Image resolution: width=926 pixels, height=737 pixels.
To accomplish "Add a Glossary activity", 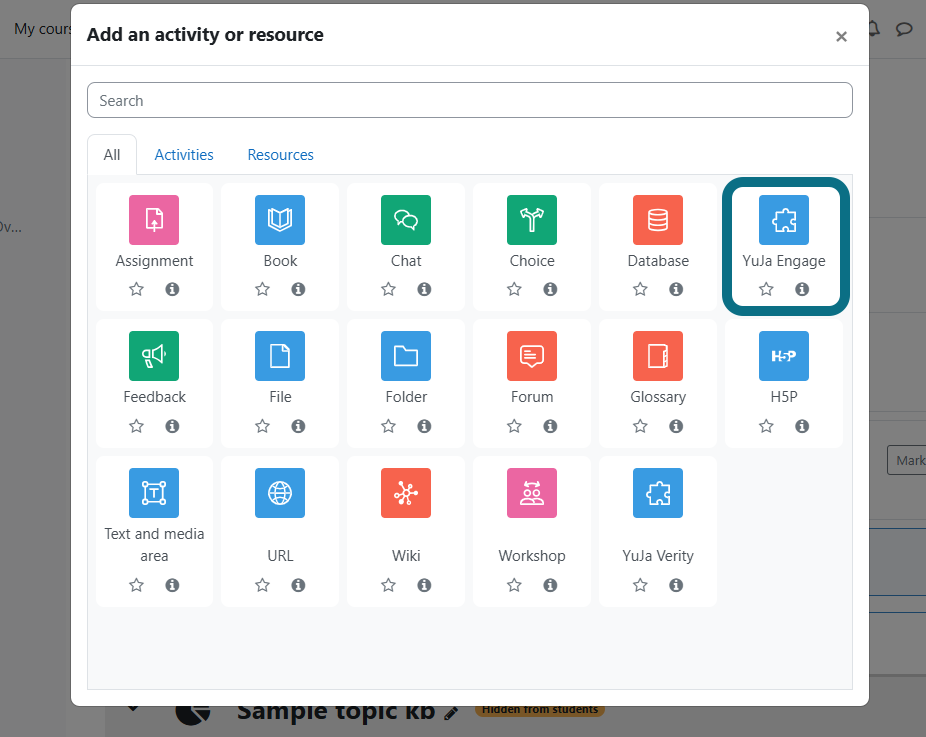I will (x=658, y=356).
